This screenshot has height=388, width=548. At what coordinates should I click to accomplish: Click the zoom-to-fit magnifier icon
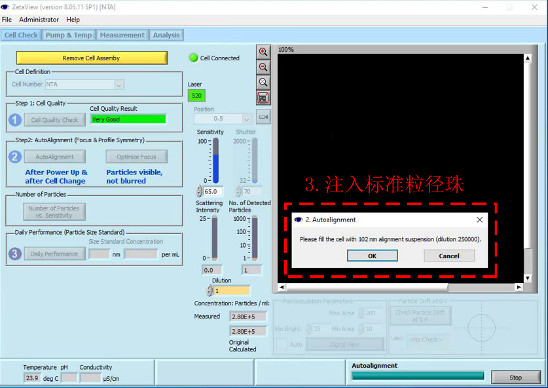[263, 82]
